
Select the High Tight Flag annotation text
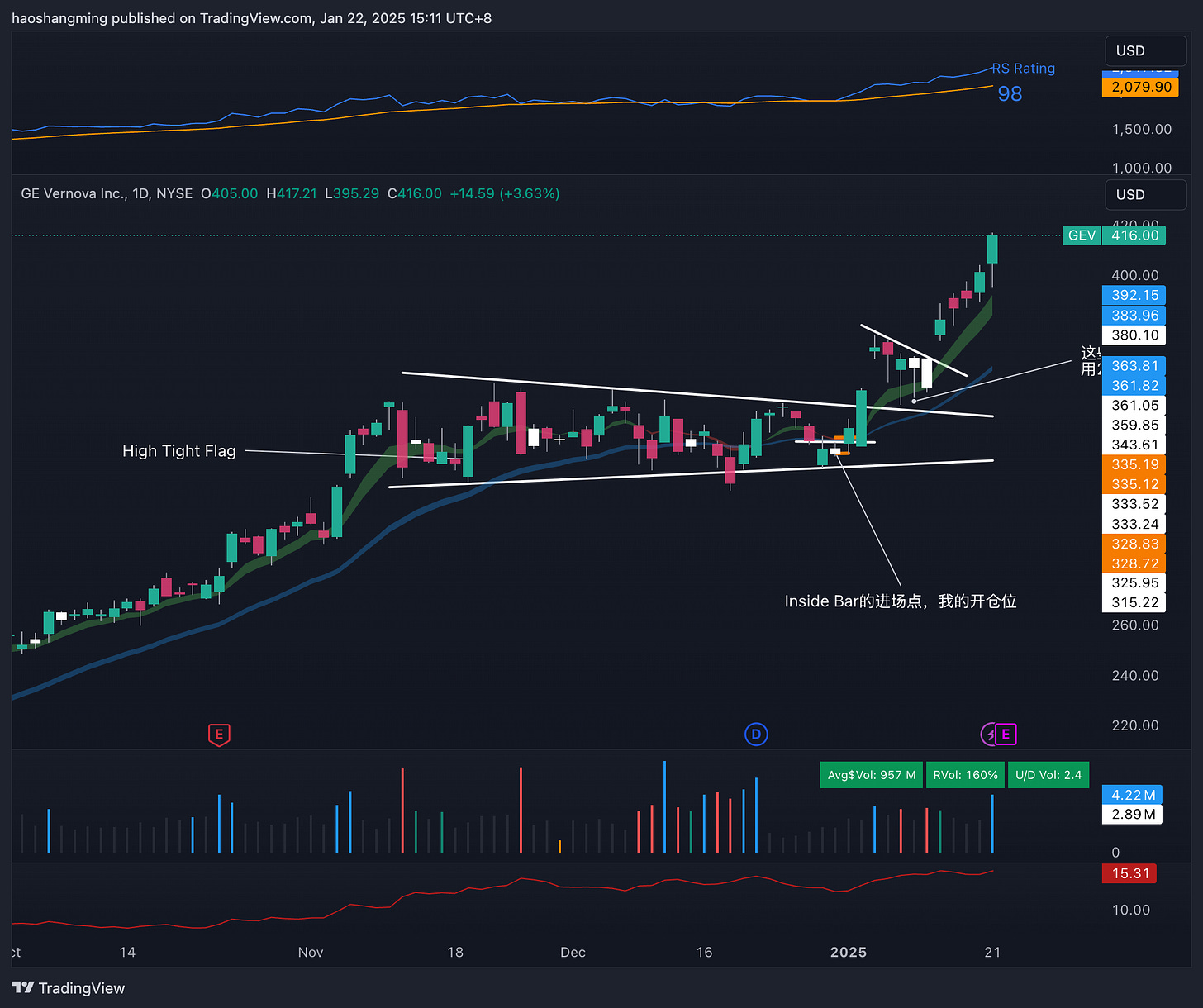(179, 451)
